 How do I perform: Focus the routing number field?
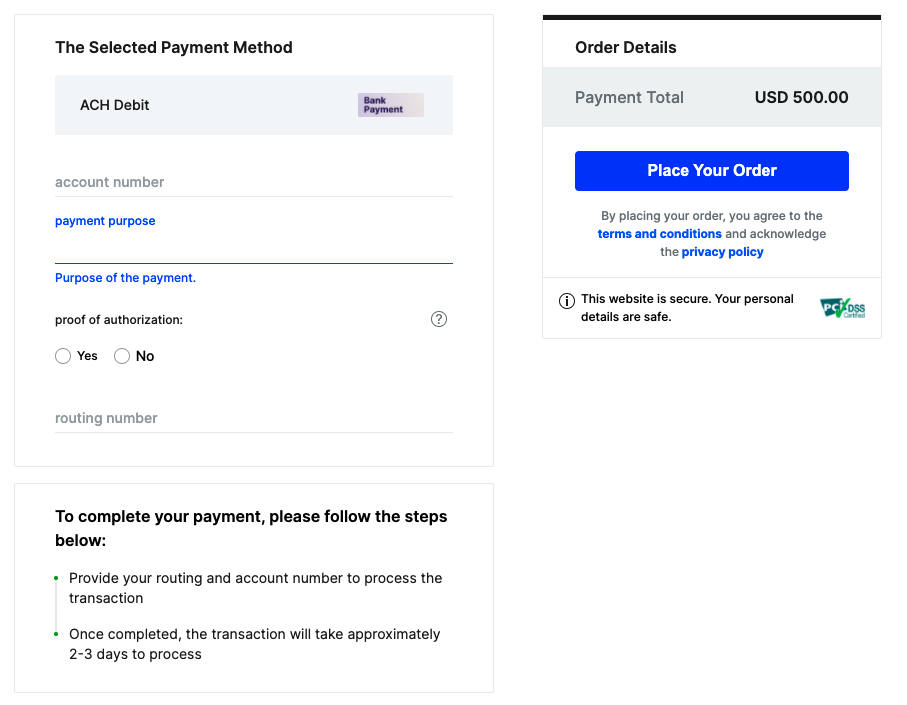[254, 419]
